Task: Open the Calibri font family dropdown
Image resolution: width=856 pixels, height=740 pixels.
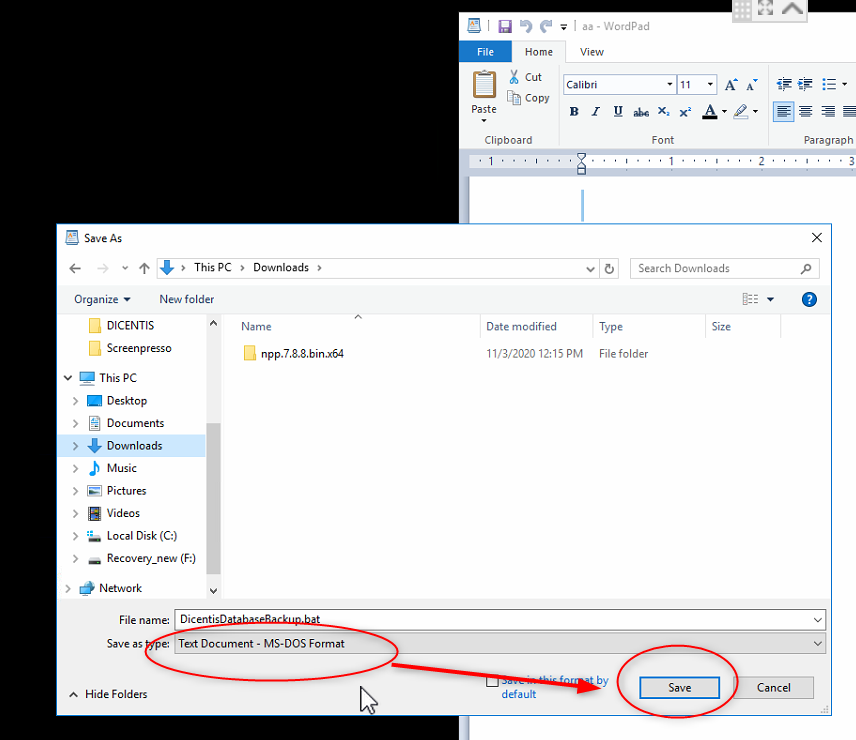Action: tap(669, 85)
